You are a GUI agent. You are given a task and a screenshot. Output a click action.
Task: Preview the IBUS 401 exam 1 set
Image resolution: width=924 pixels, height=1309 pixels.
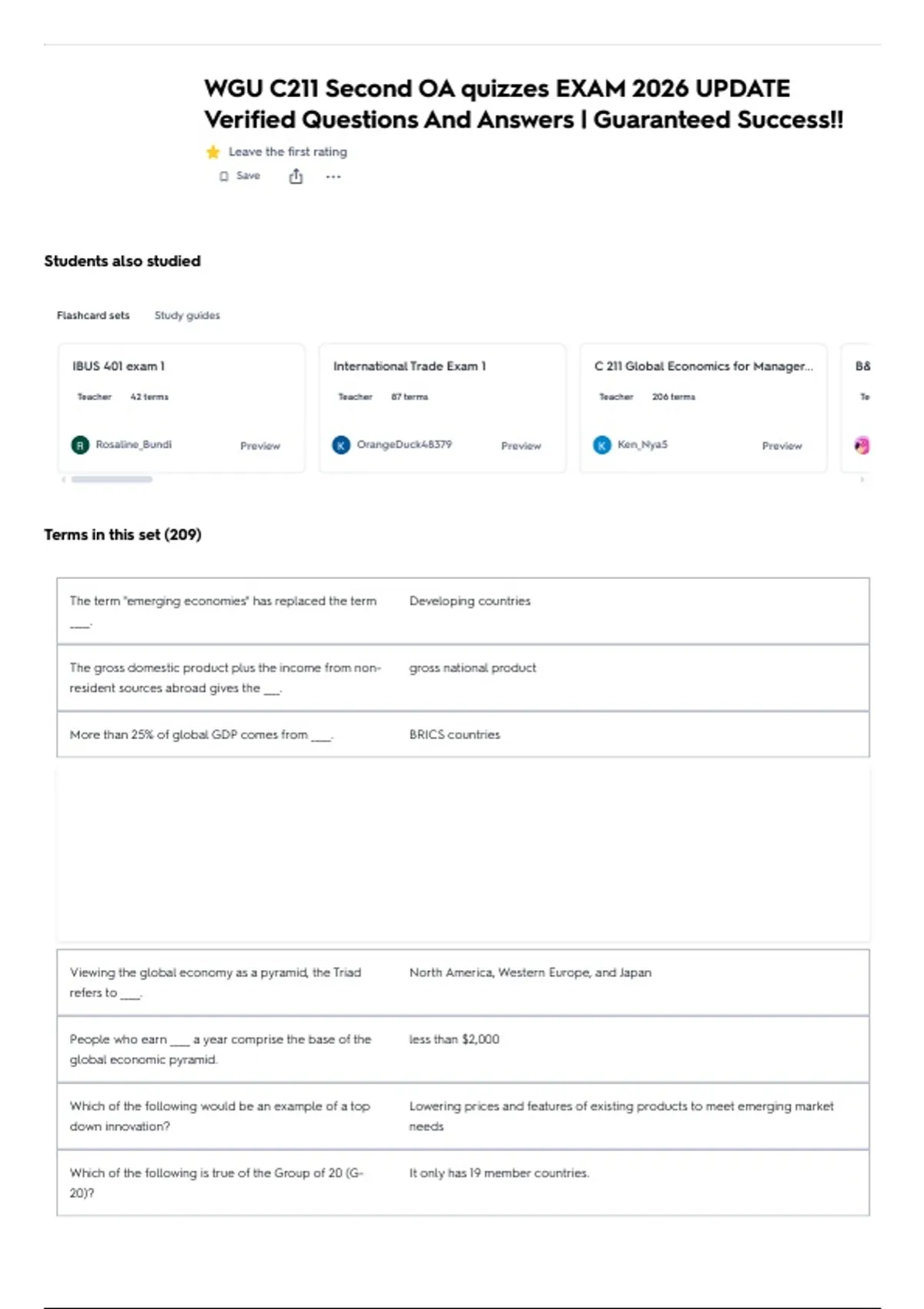click(260, 445)
